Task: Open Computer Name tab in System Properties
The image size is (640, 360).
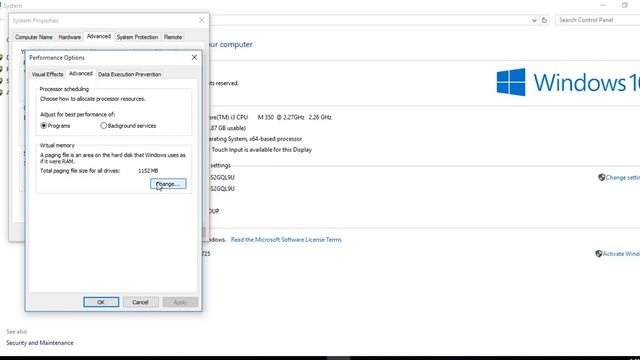Action: tap(34, 37)
